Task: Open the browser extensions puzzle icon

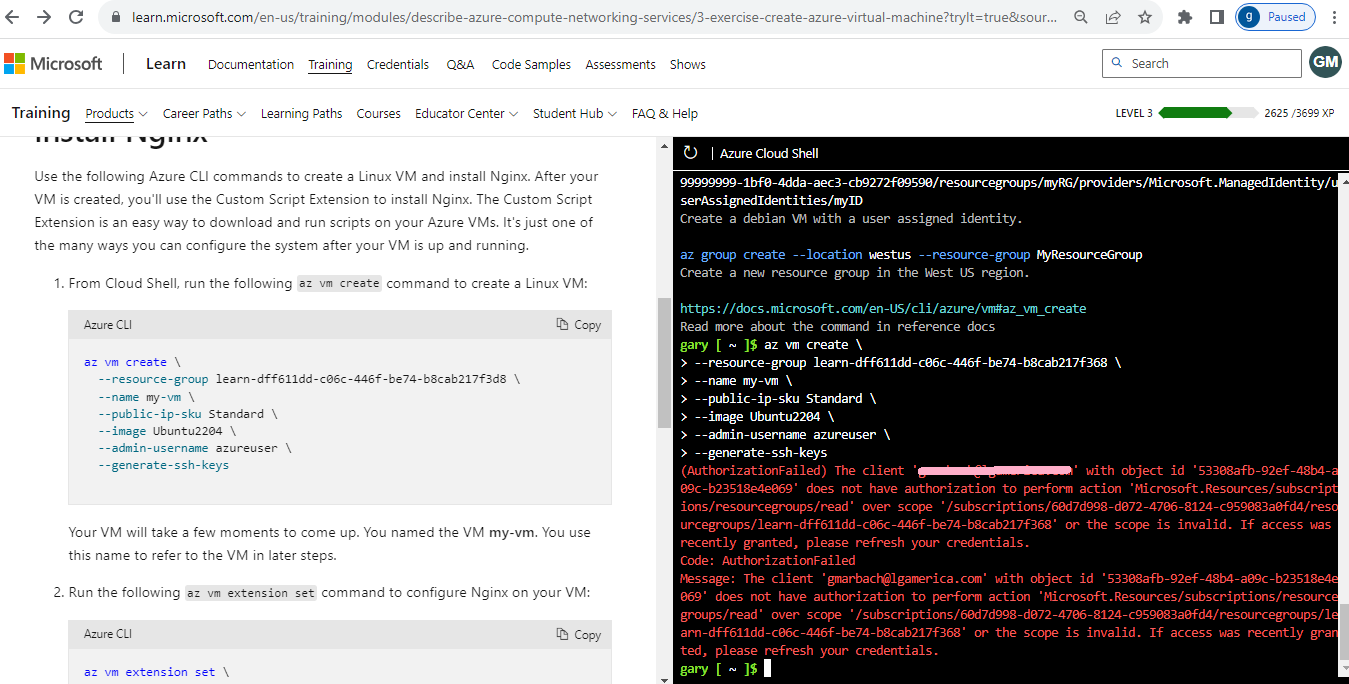Action: pyautogui.click(x=1186, y=17)
